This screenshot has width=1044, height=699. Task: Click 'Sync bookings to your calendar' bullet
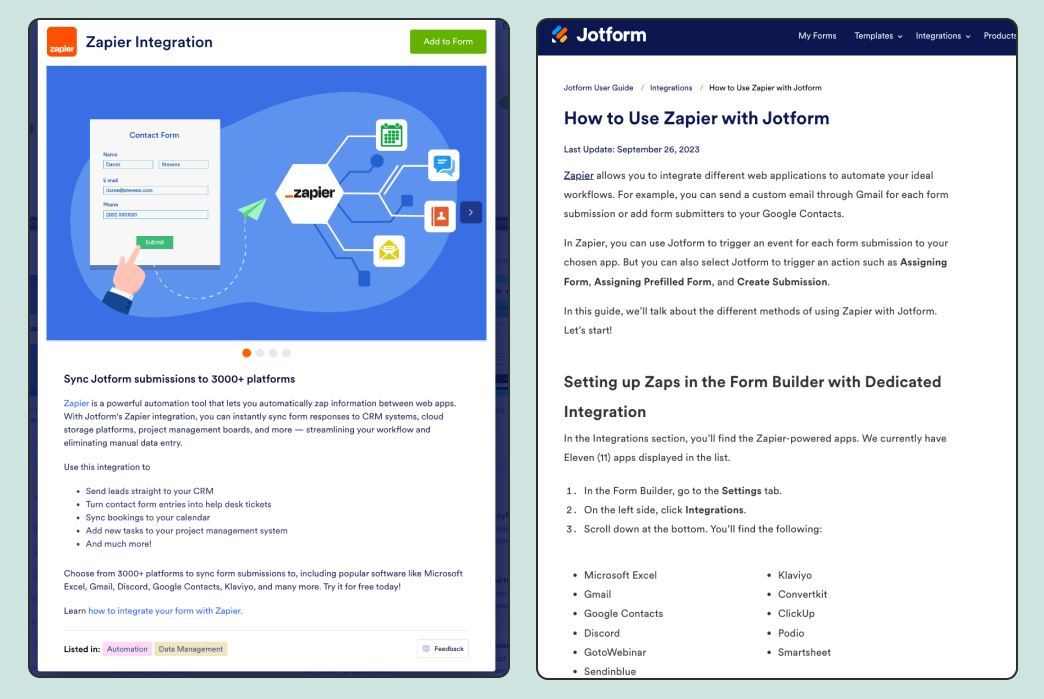[147, 518]
